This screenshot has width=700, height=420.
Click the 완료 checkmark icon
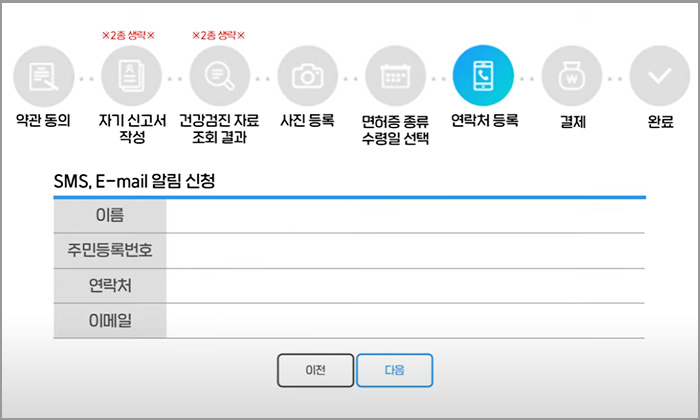click(x=659, y=76)
